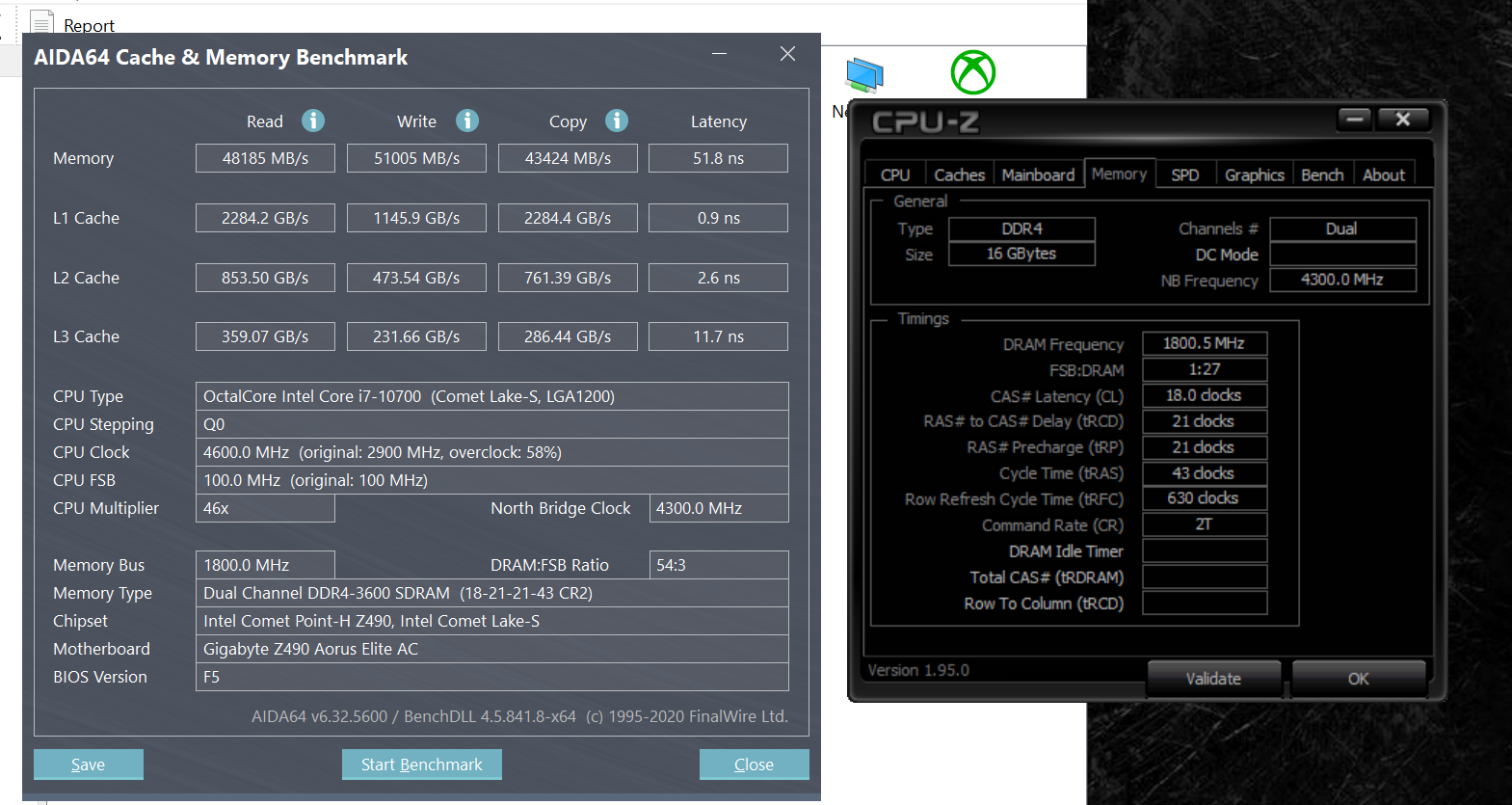Select the Mainboard tab

(1038, 174)
